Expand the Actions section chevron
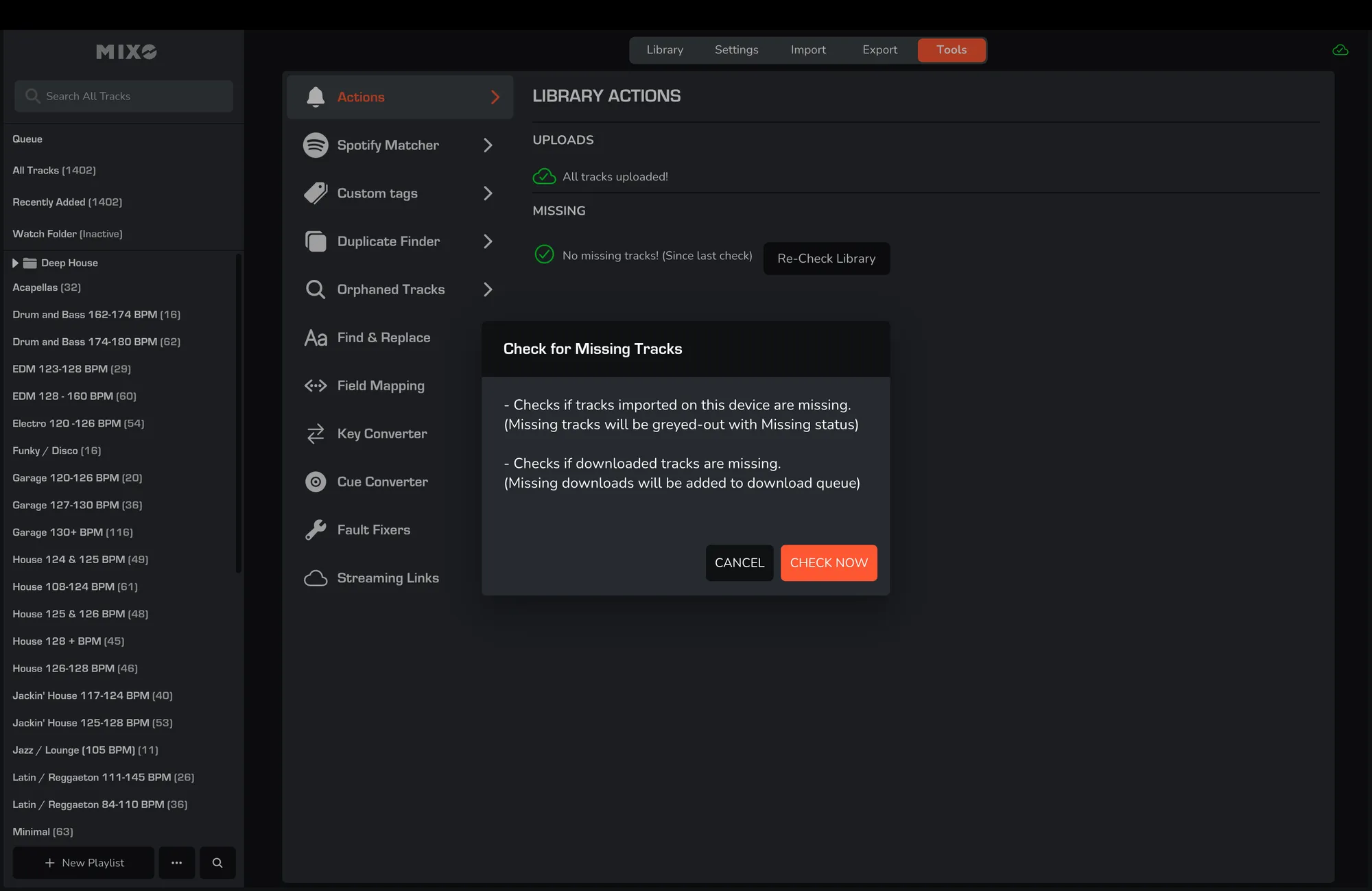Image resolution: width=1372 pixels, height=891 pixels. [x=495, y=97]
